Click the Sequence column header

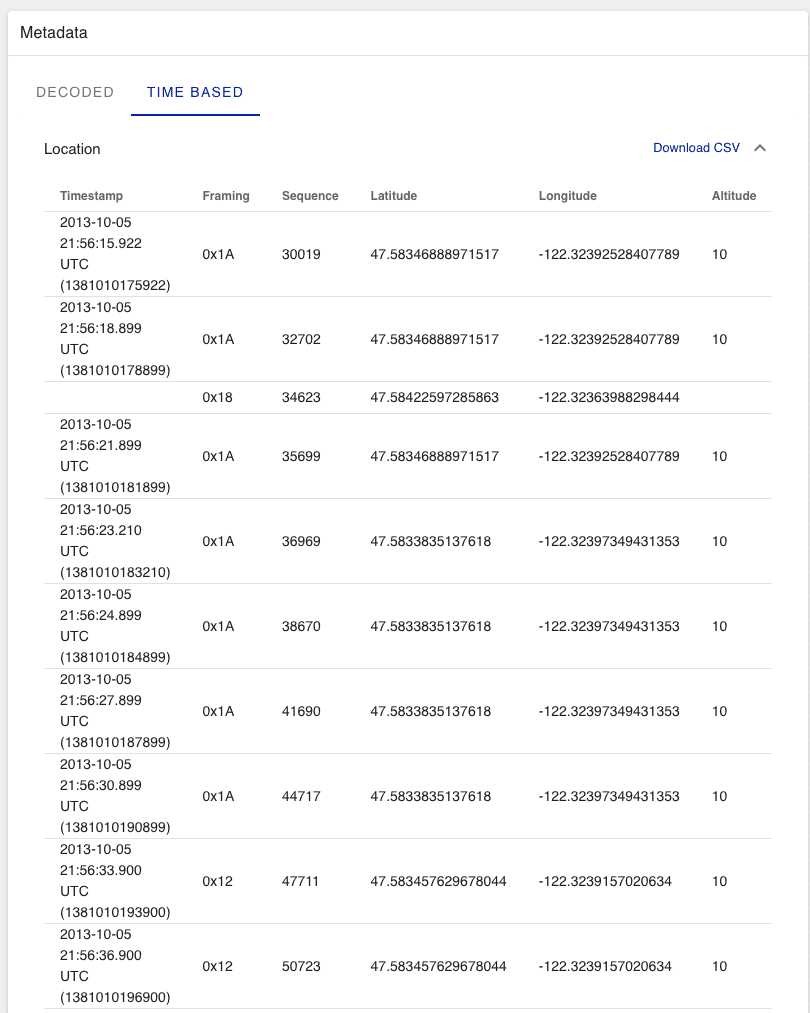pyautogui.click(x=310, y=196)
